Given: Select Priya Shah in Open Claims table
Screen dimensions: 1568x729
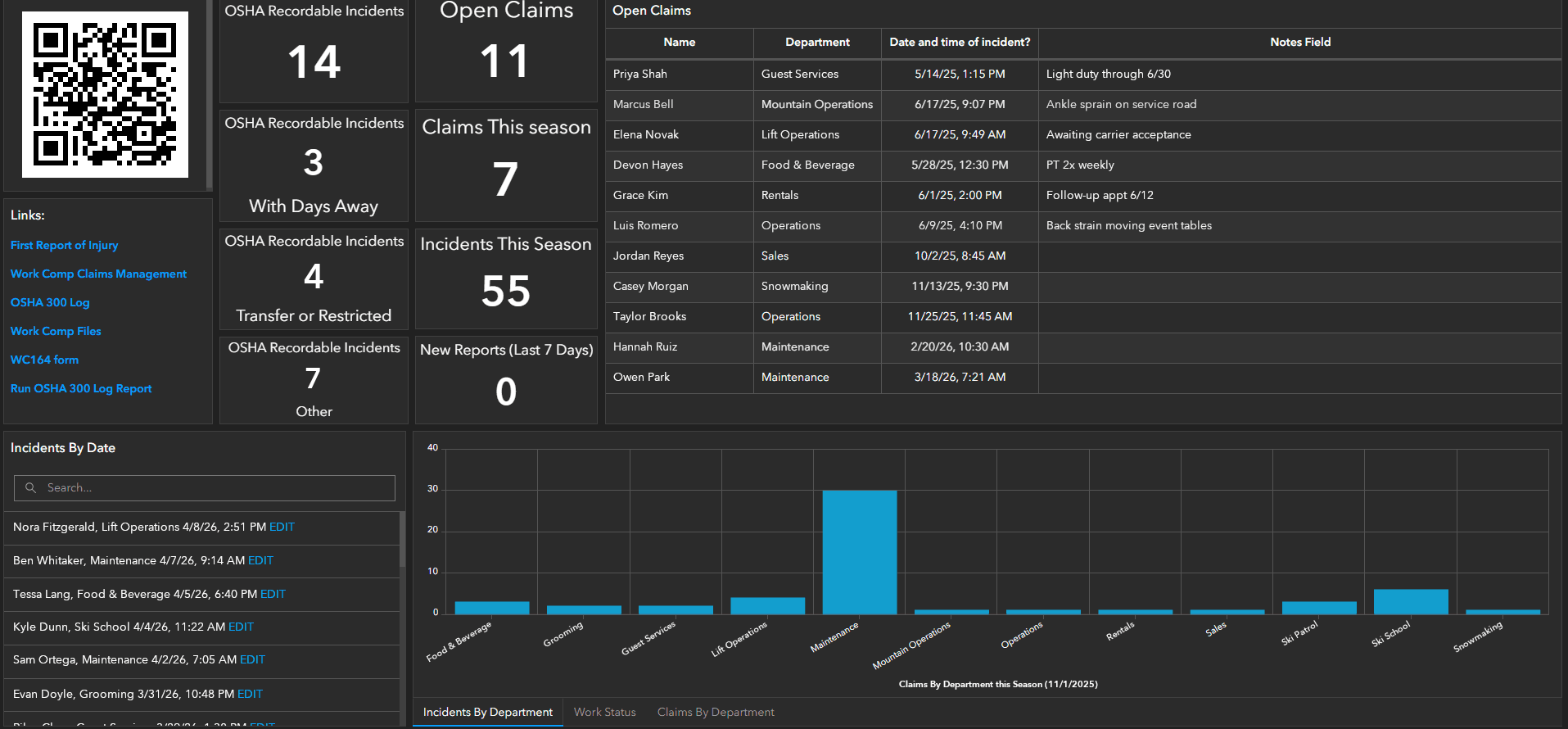Looking at the screenshot, I should (640, 74).
